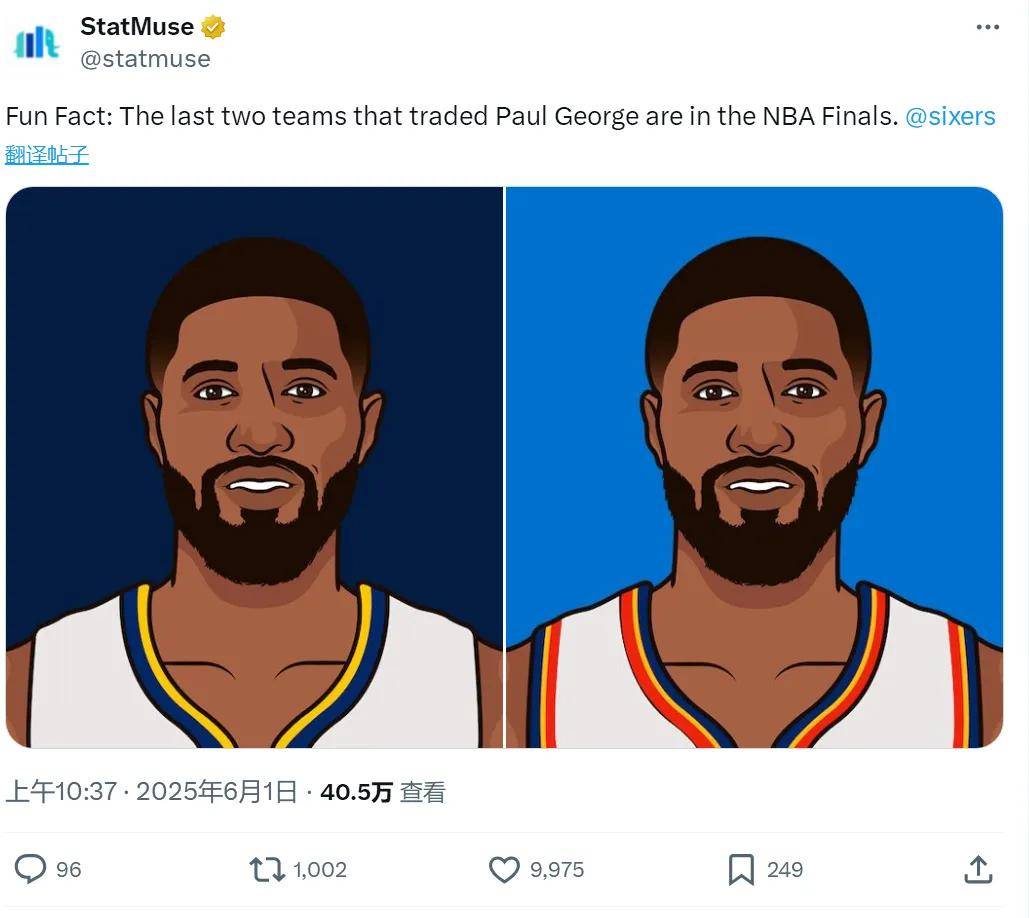Click the translate post link
Viewport: 1029px width, 918px height.
pyautogui.click(x=47, y=155)
